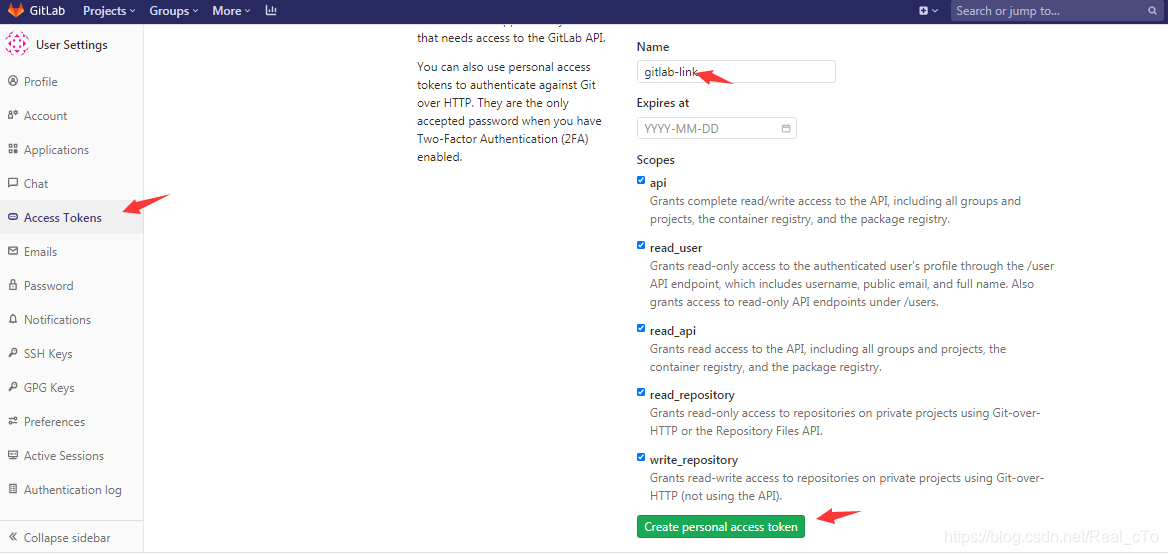Screen dimensions: 1168x555
Task: View Authentication log page
Action: 72,489
